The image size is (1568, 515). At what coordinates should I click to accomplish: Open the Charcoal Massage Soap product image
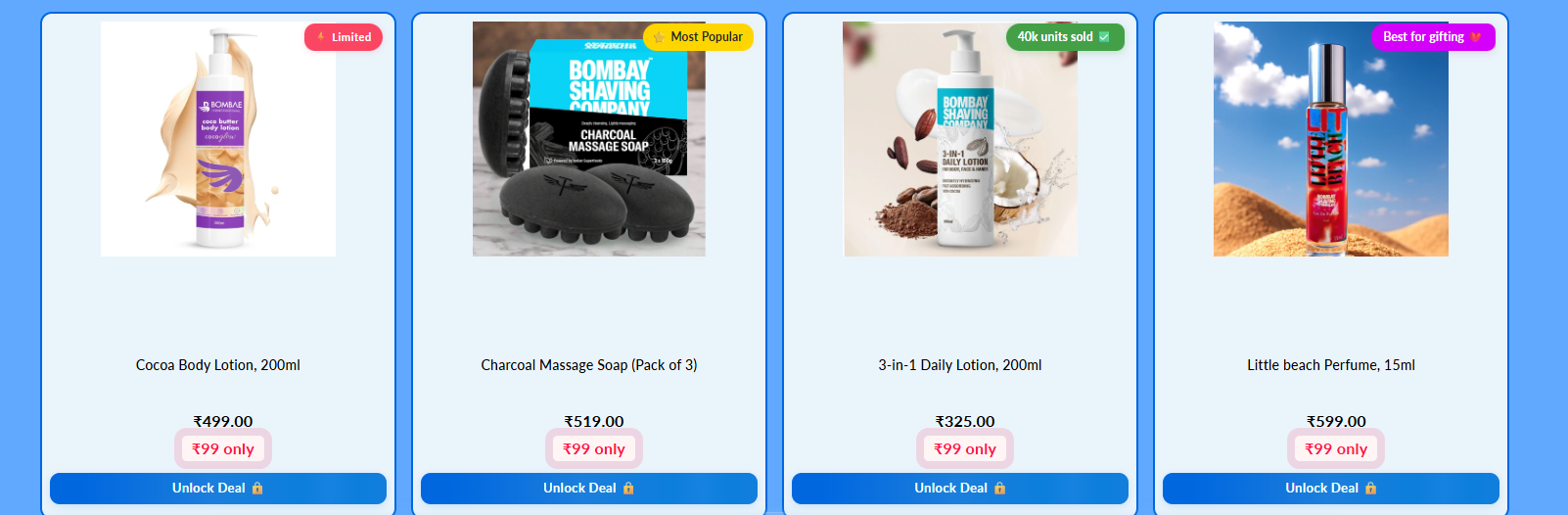pyautogui.click(x=589, y=139)
